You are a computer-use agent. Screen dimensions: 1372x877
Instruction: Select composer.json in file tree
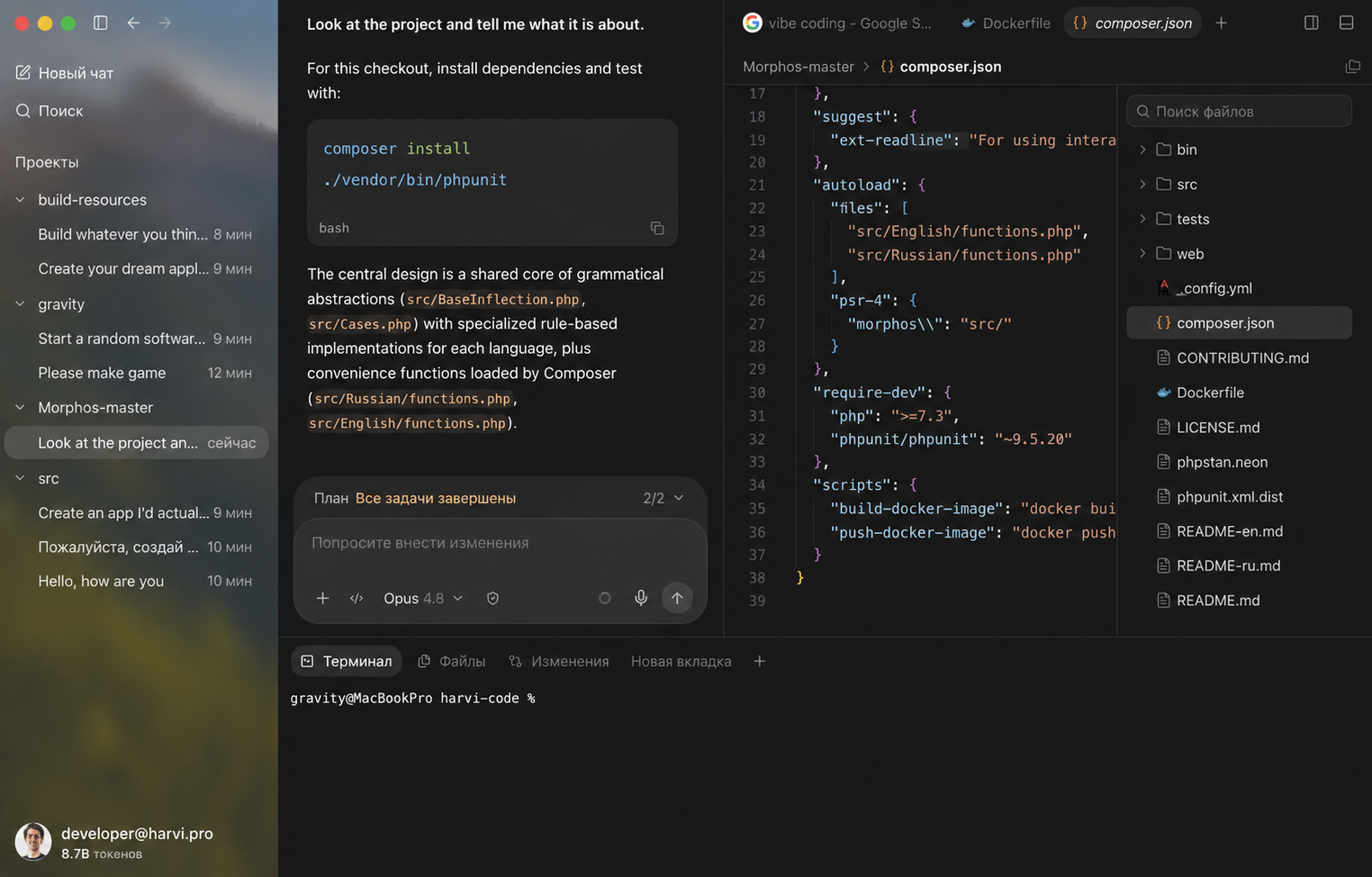click(x=1239, y=323)
